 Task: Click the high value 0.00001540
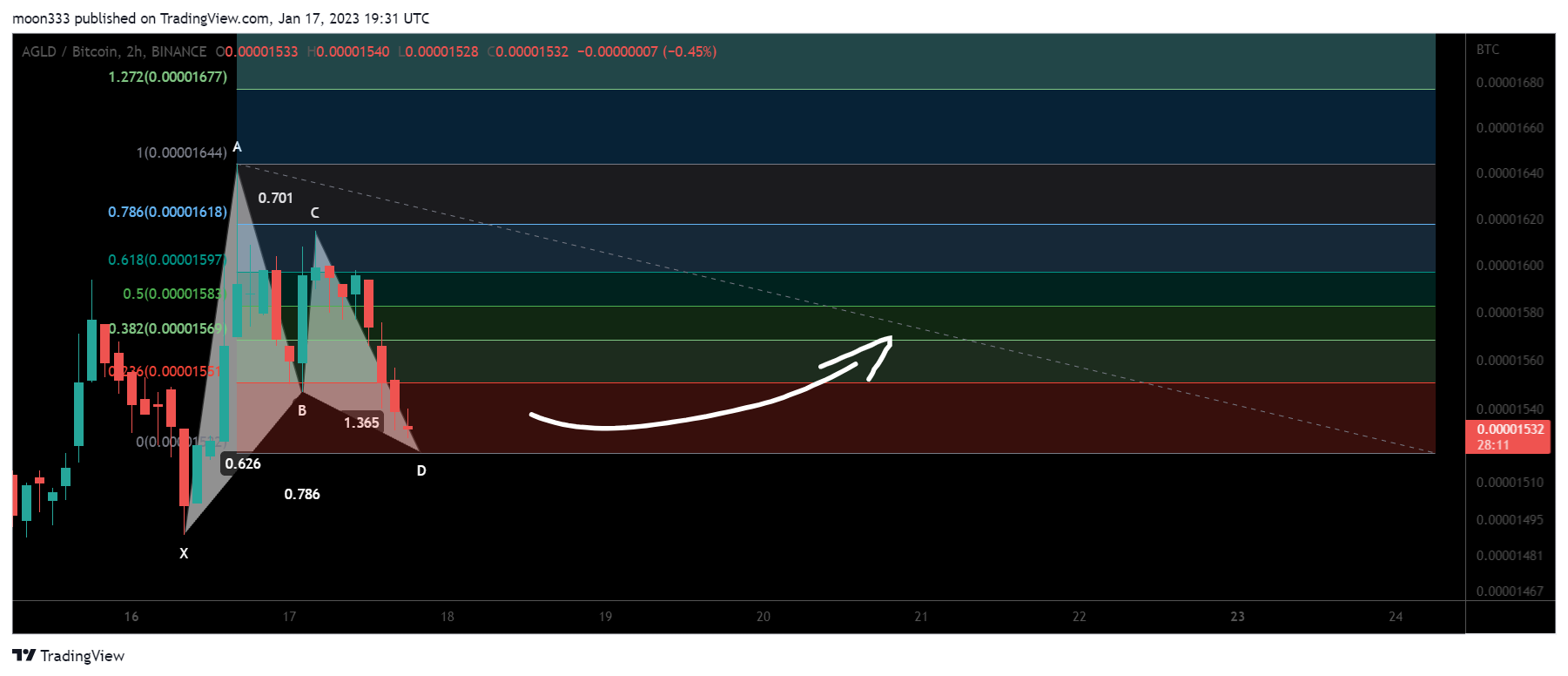pos(353,51)
